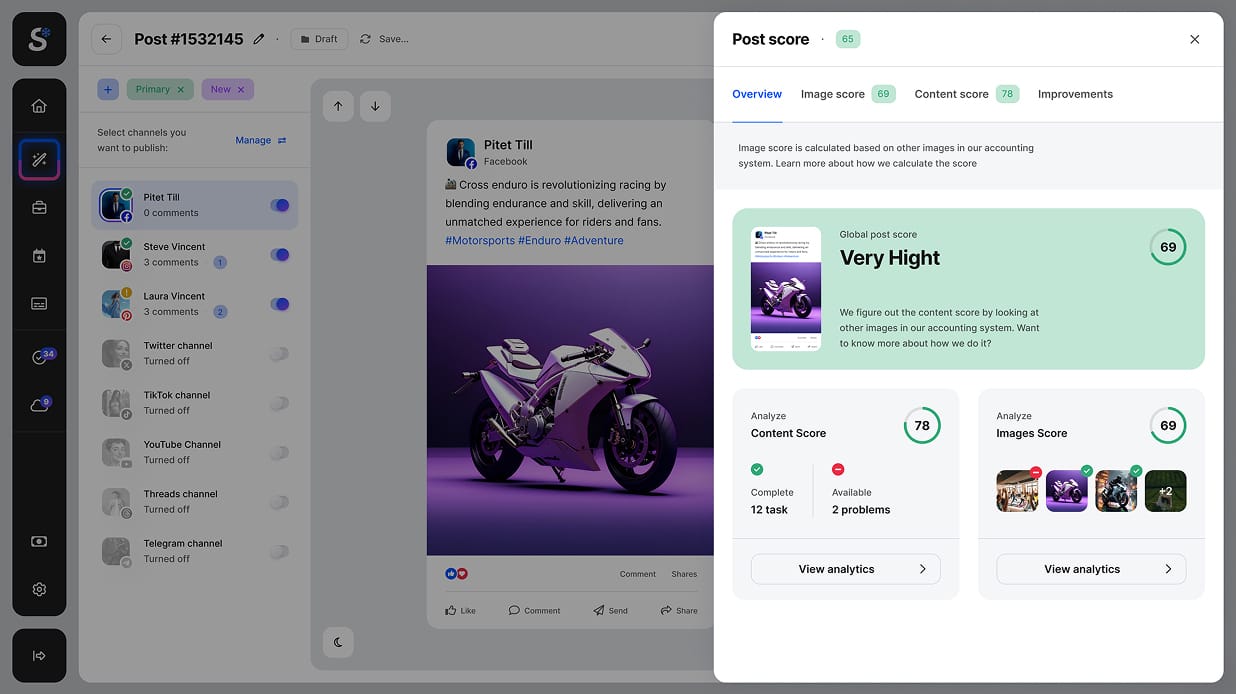The width and height of the screenshot is (1236, 694).
Task: Click the Manage channels link
Action: (260, 140)
